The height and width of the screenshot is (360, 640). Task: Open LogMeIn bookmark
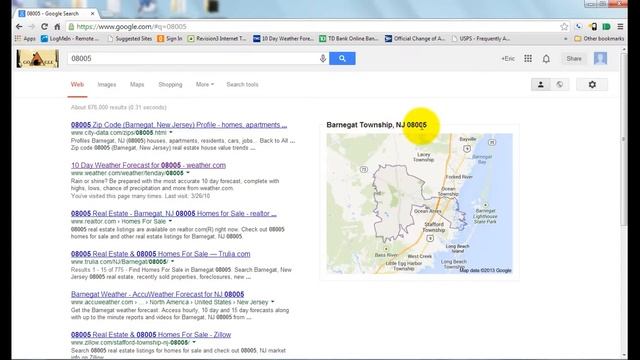[x=70, y=38]
